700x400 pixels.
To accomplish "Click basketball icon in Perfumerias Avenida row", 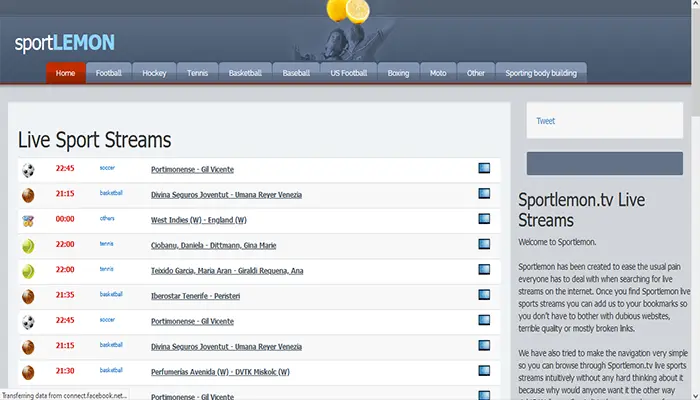I will (x=28, y=372).
